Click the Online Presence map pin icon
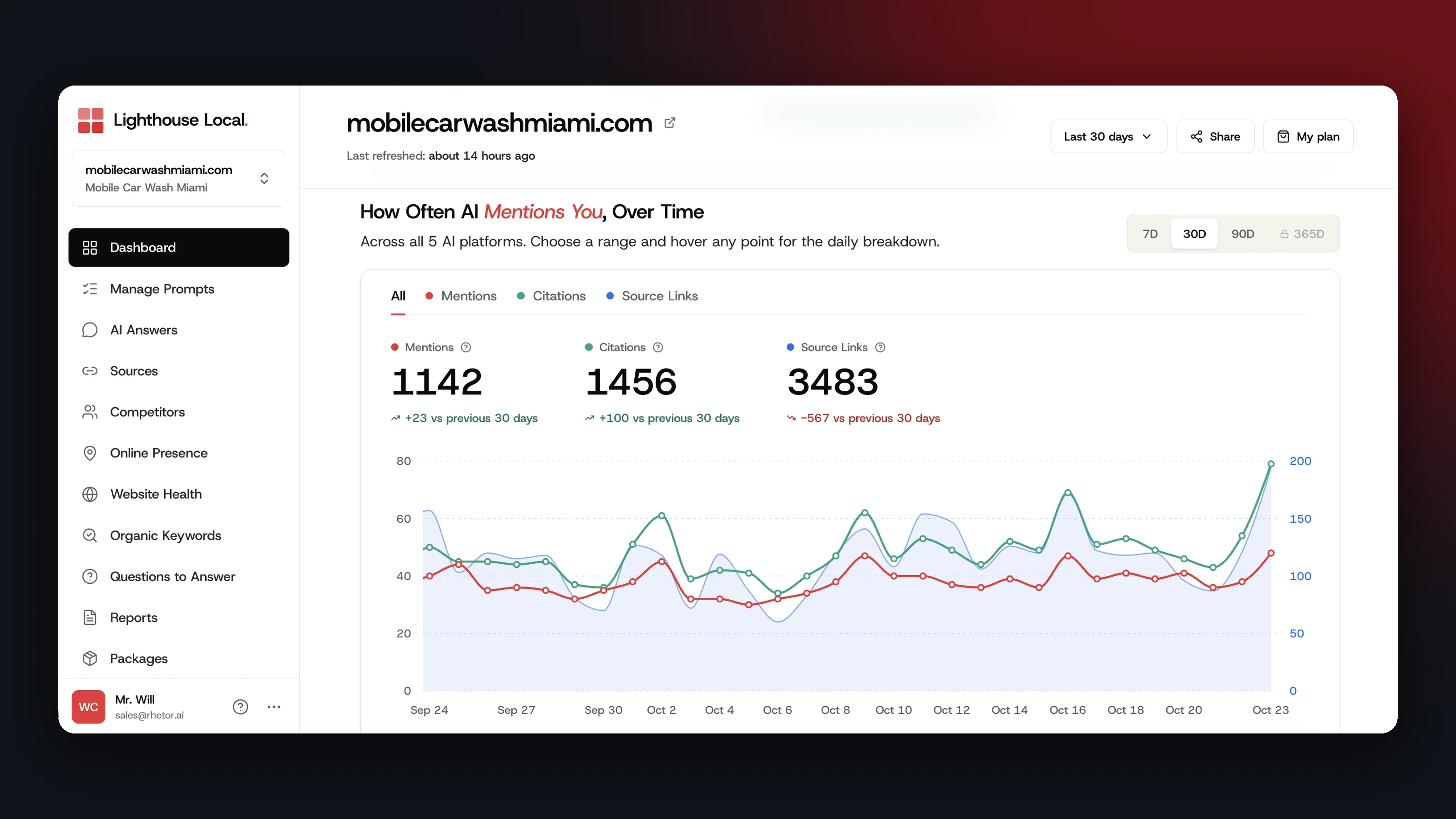The width and height of the screenshot is (1456, 819). tap(90, 453)
